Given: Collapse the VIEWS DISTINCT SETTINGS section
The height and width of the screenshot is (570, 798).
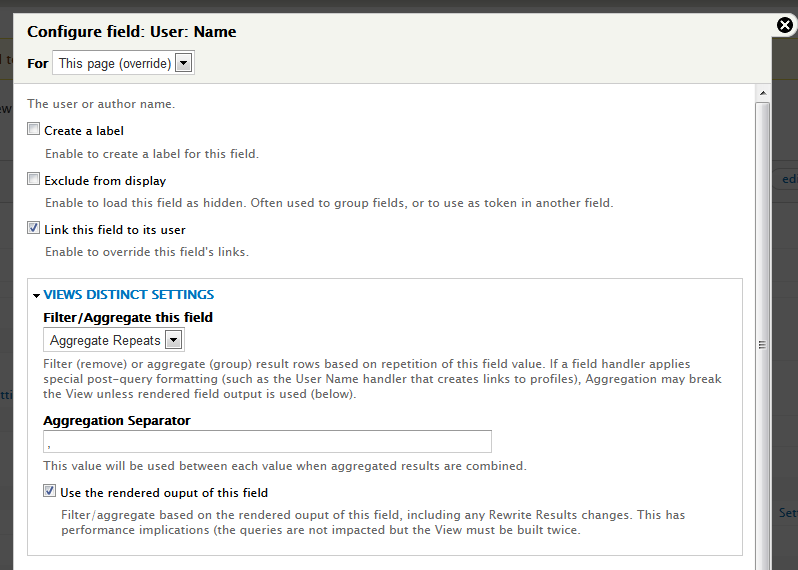Looking at the screenshot, I should pos(128,295).
